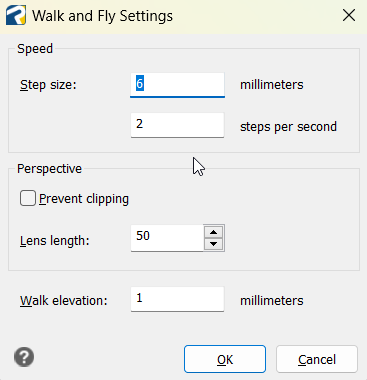Click the application logo in title bar

click(x=16, y=16)
